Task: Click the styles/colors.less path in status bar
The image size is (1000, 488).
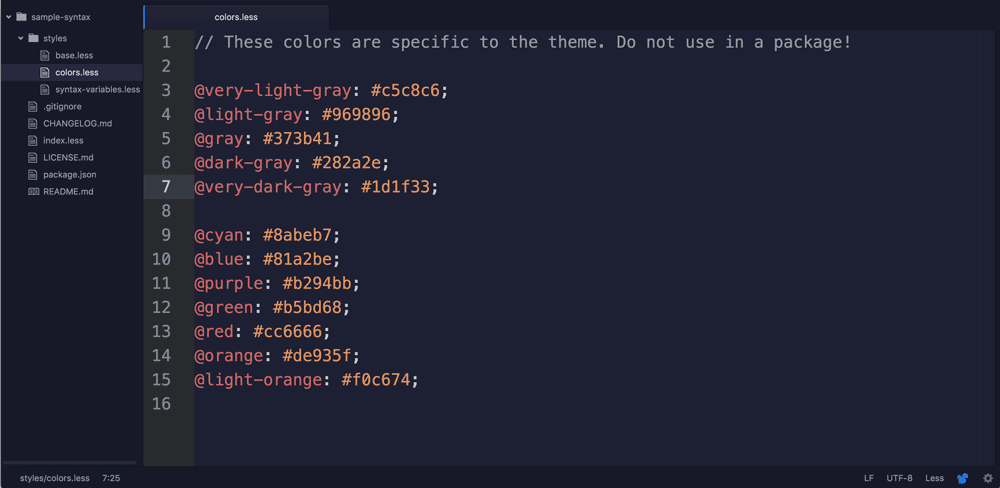Action: pyautogui.click(x=55, y=478)
